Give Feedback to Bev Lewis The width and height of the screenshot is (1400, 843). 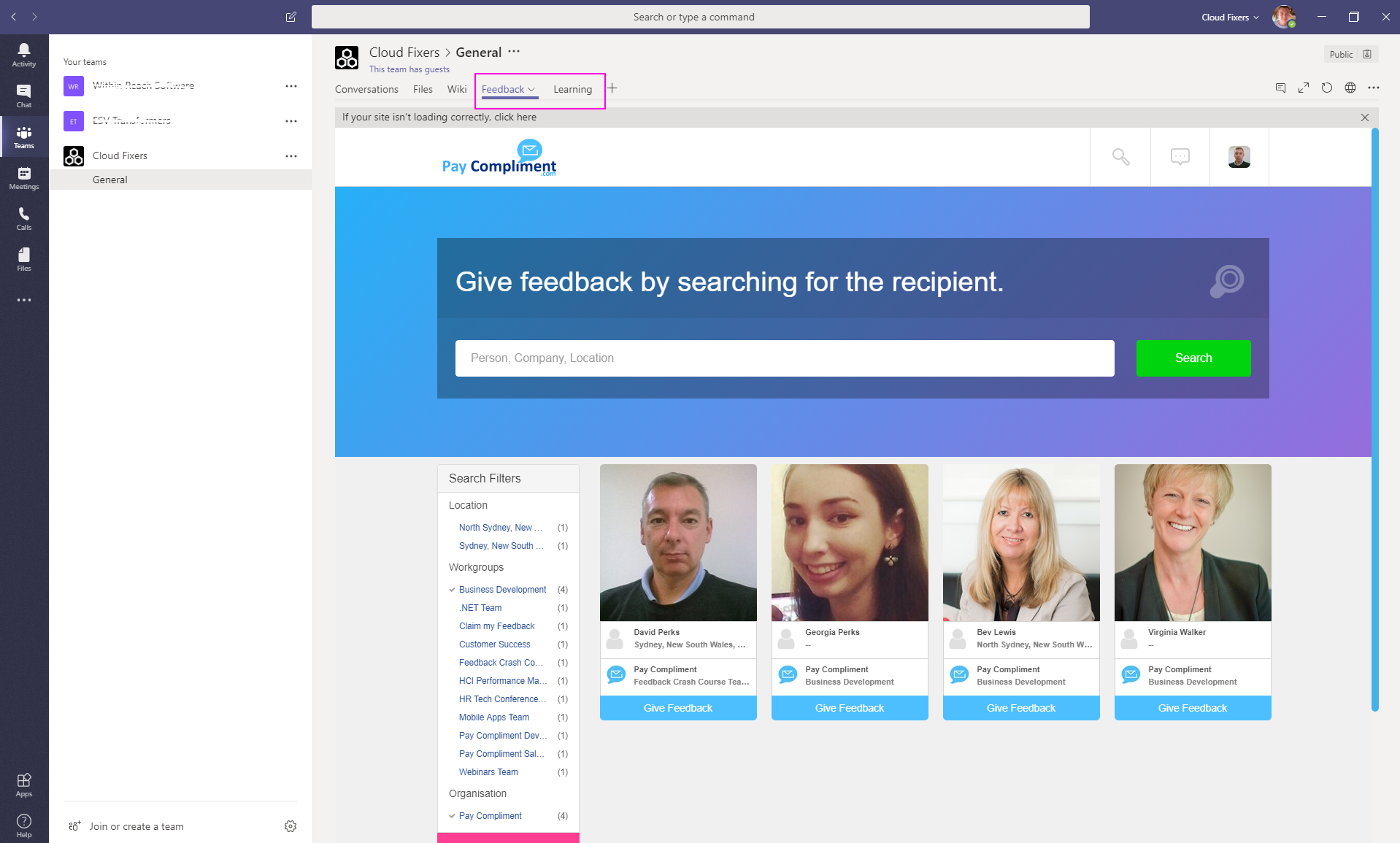click(x=1021, y=708)
